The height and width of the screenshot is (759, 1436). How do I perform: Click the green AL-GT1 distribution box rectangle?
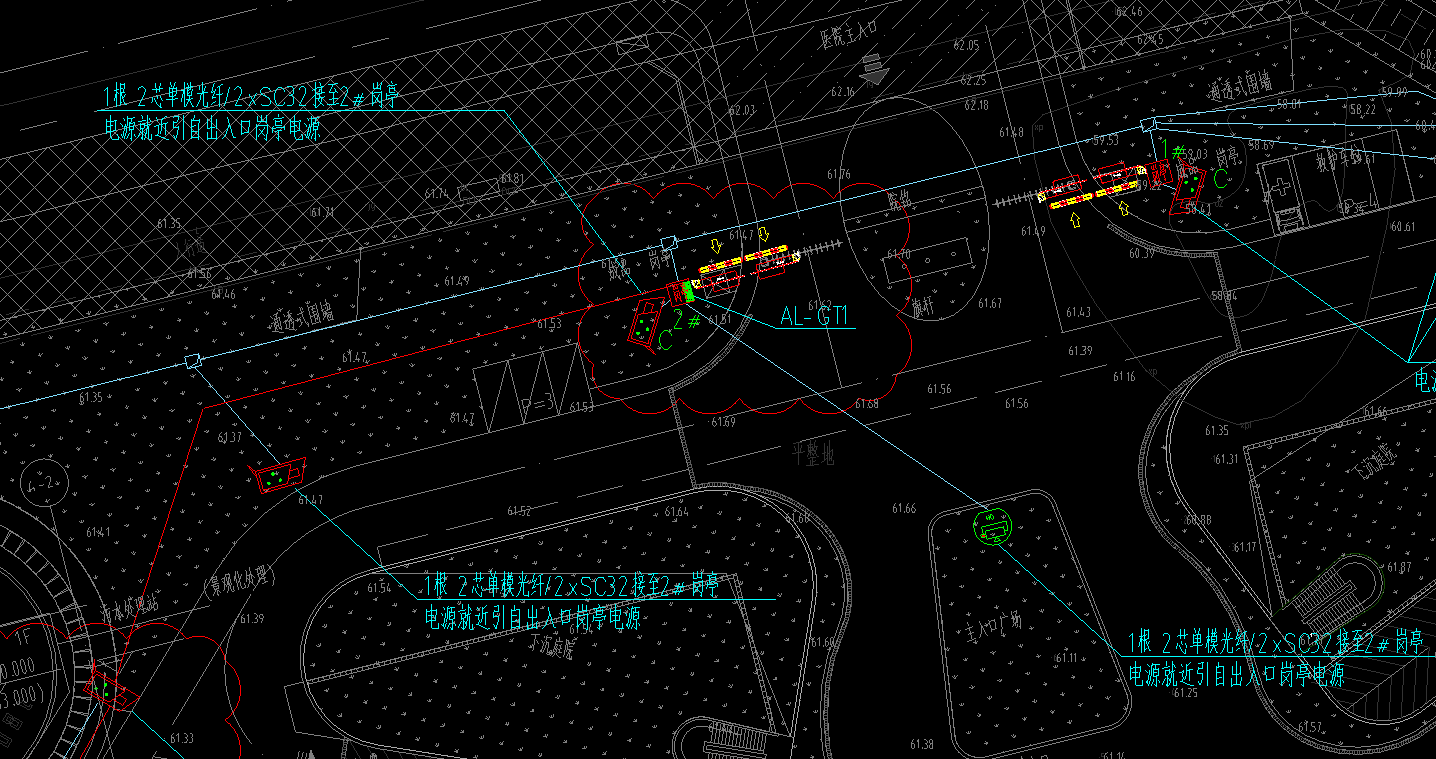[x=688, y=292]
